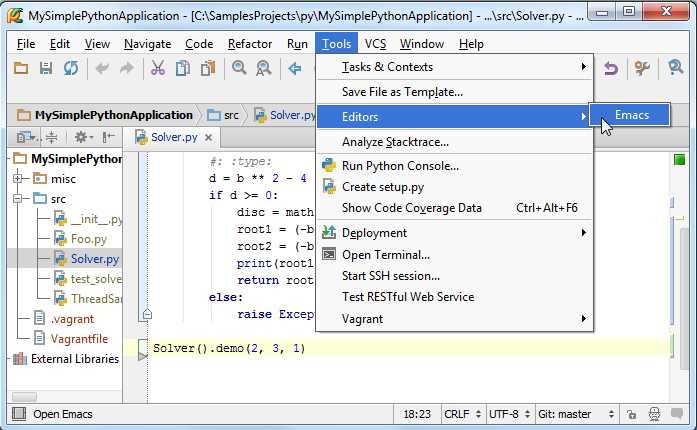Choose Analyze Stacktrace

pyautogui.click(x=455, y=142)
